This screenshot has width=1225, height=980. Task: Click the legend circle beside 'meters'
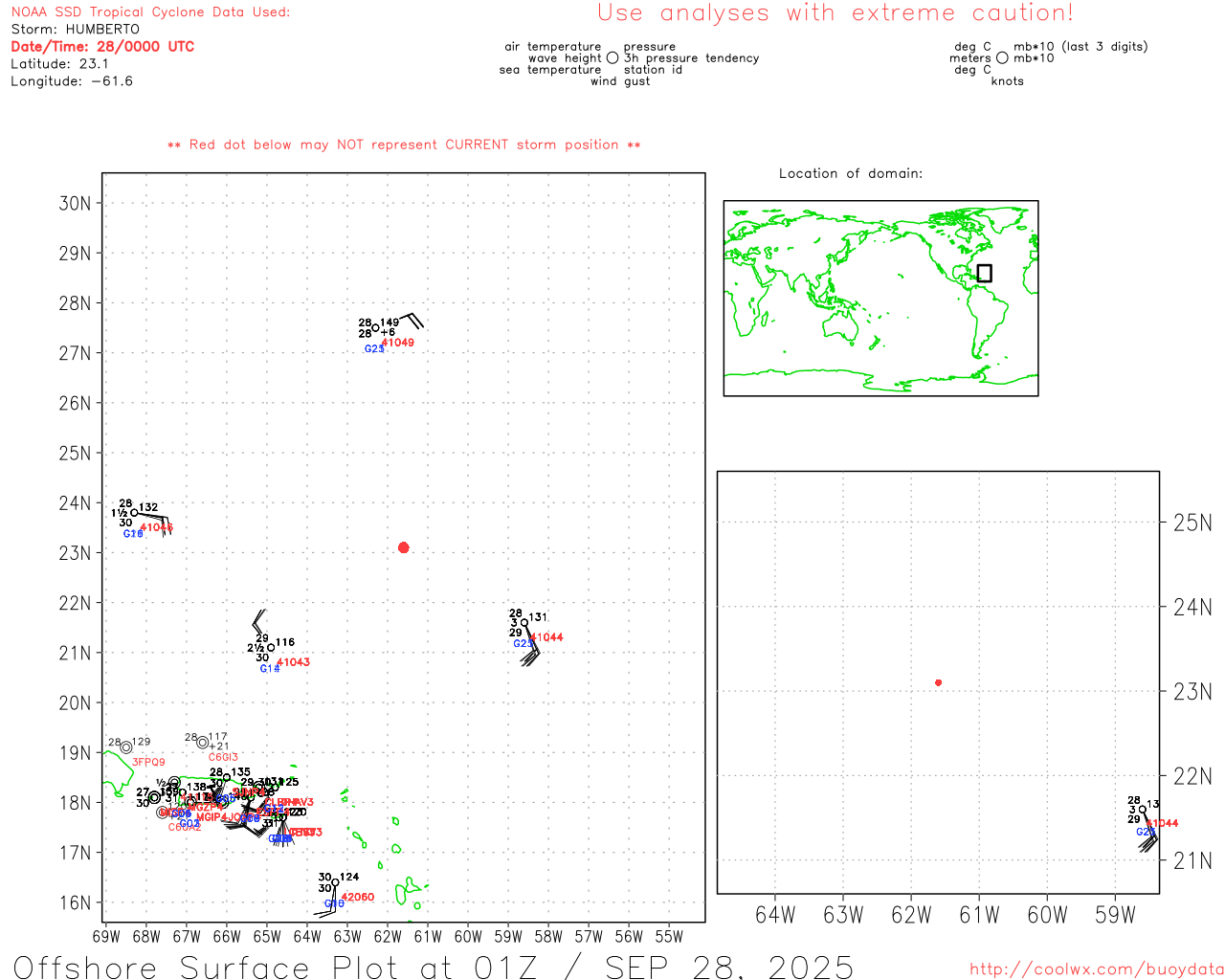coord(1002,57)
